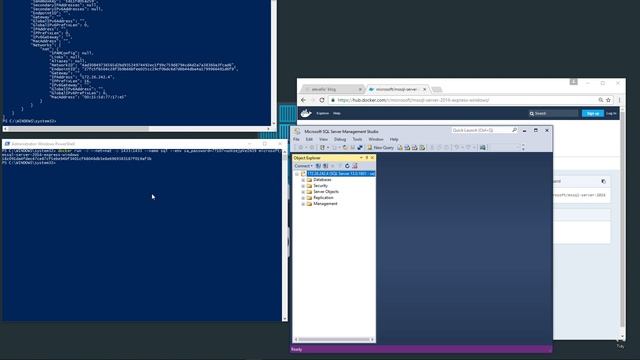Image resolution: width=640 pixels, height=360 pixels.
Task: Click the Object Explorer horizontal scrollbar
Action: pyautogui.click(x=334, y=339)
